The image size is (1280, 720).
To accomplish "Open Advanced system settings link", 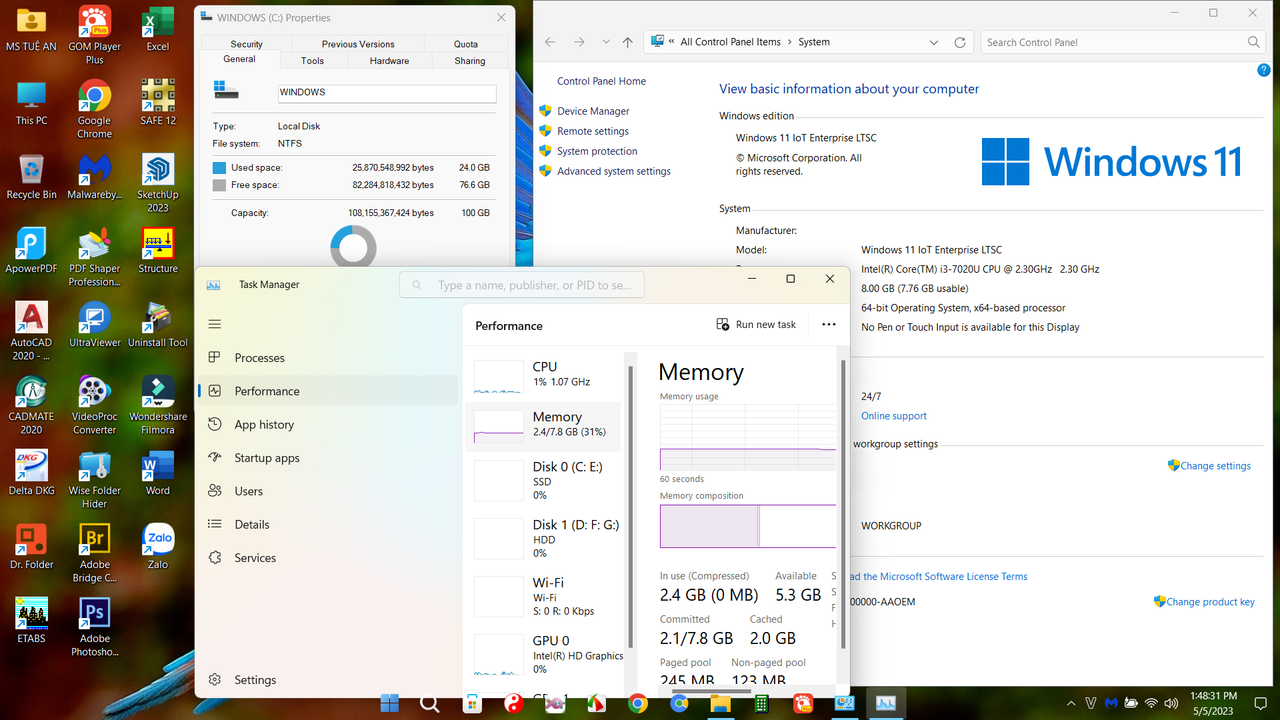I will 614,171.
